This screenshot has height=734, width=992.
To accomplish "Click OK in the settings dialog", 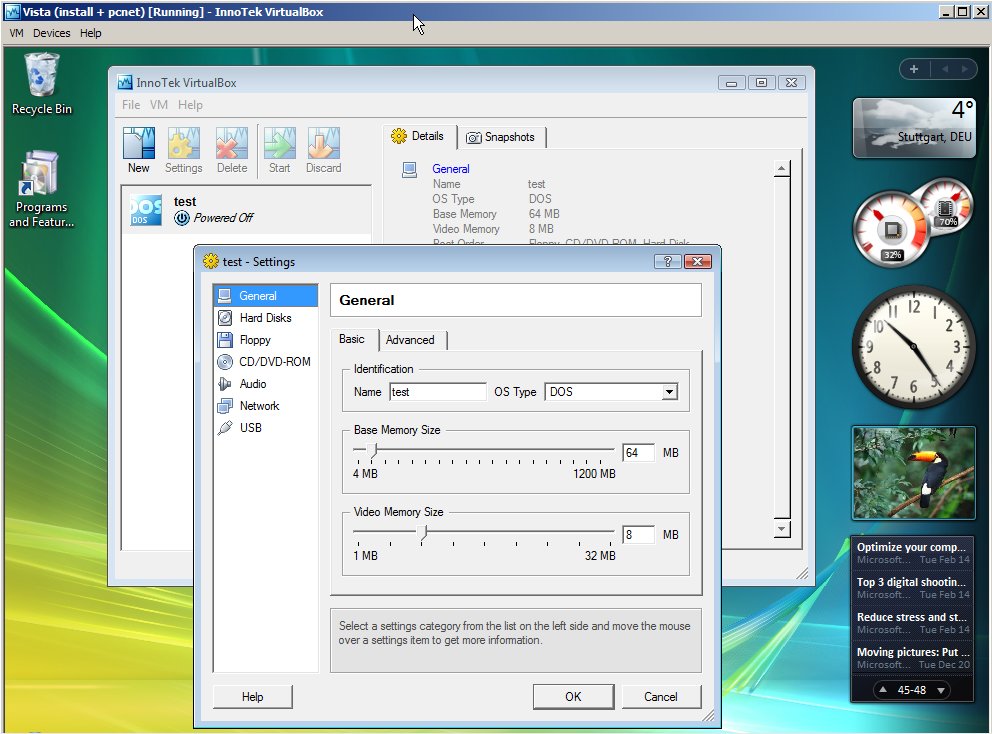I will click(x=573, y=697).
